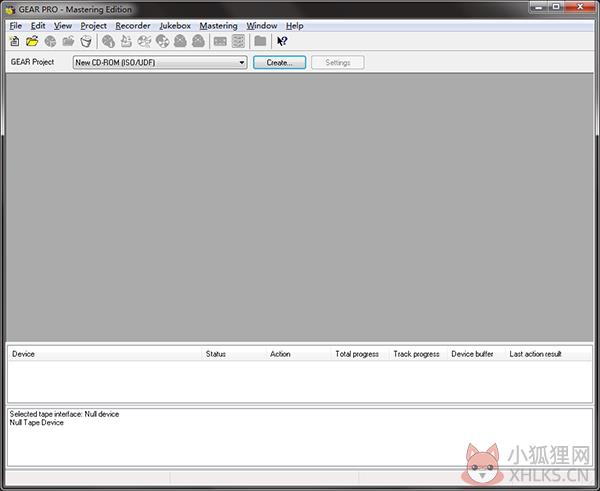This screenshot has width=600, height=491.
Task: Click the cartridge icon adjacent to the disc icon
Action: 180,41
